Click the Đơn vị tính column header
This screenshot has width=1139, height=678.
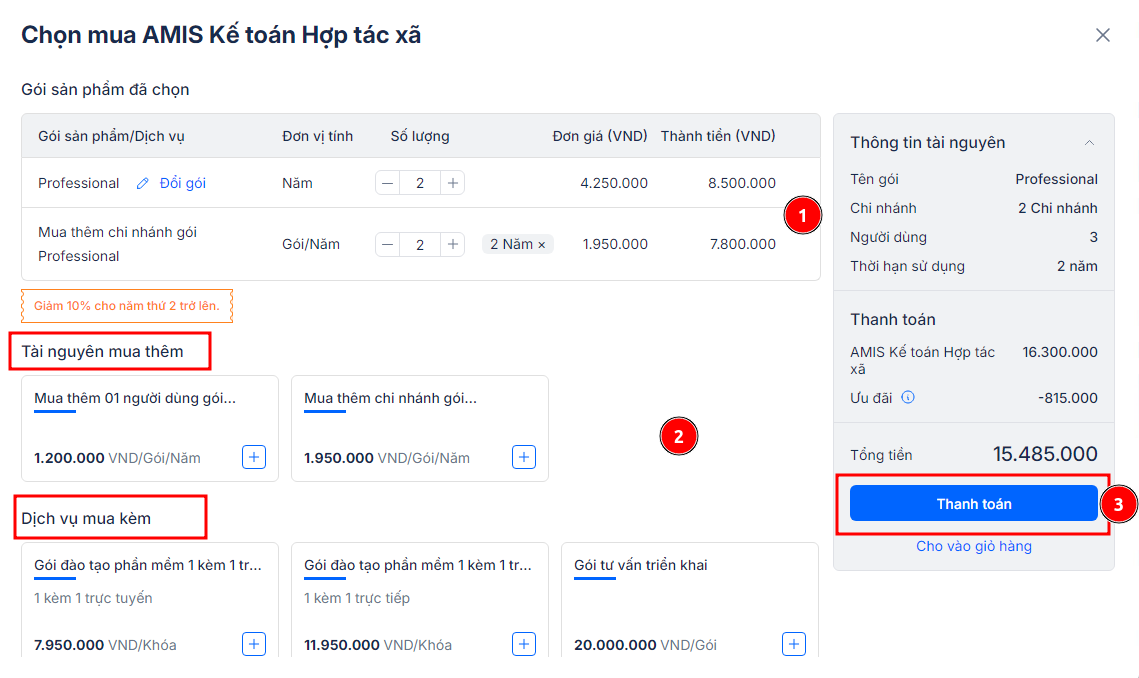317,137
